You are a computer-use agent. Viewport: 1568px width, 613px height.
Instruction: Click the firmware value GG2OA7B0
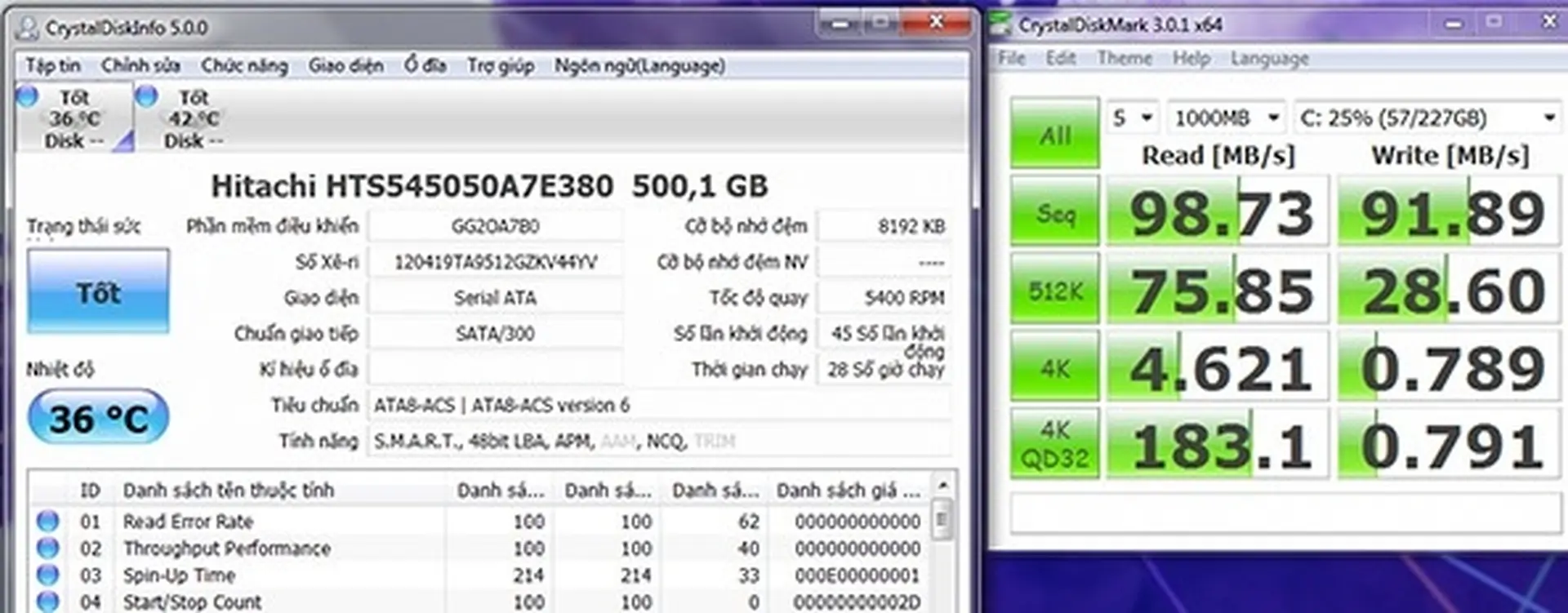[495, 225]
